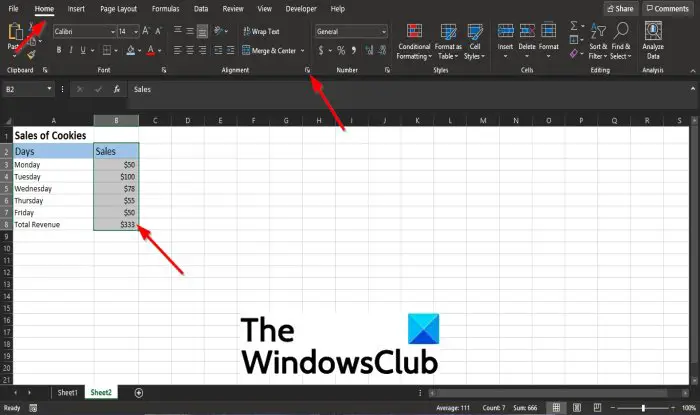Viewport: 700px width, 415px height.
Task: Open the Analyze Data tool
Action: coord(653,41)
